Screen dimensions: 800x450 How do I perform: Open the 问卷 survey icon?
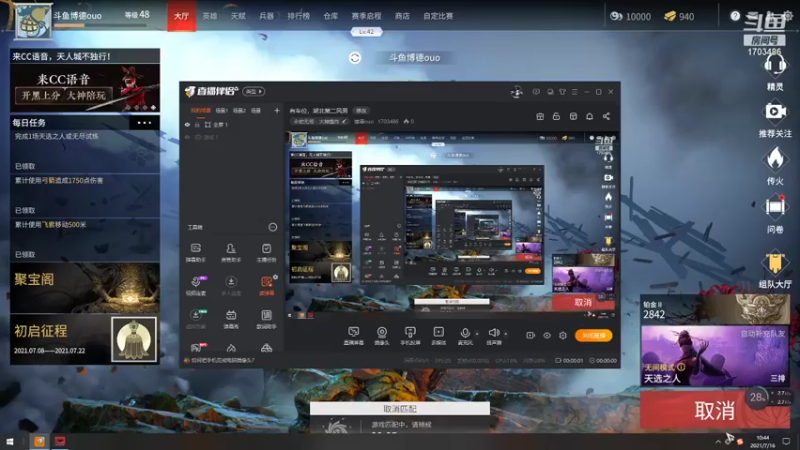coord(775,207)
